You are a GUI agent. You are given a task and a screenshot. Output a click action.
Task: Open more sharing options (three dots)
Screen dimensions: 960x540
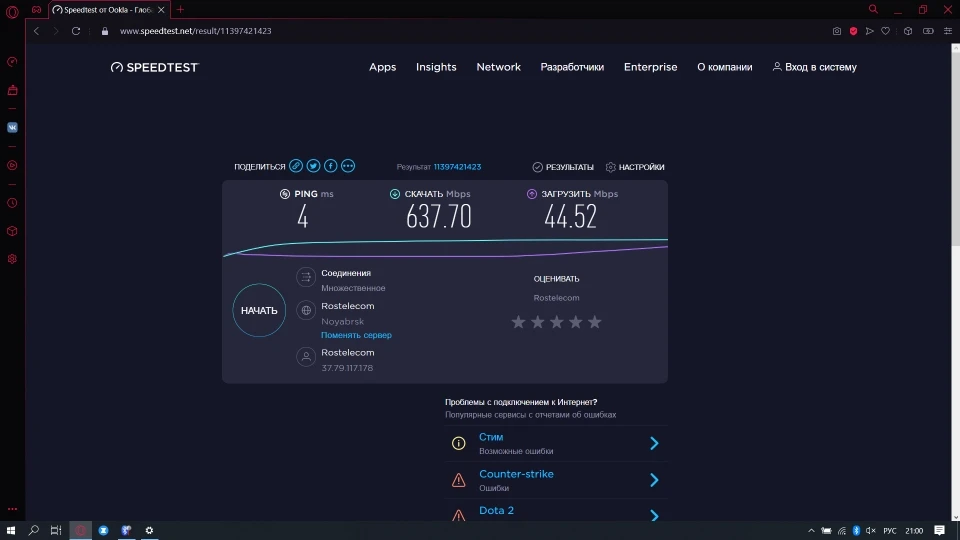pyautogui.click(x=348, y=166)
